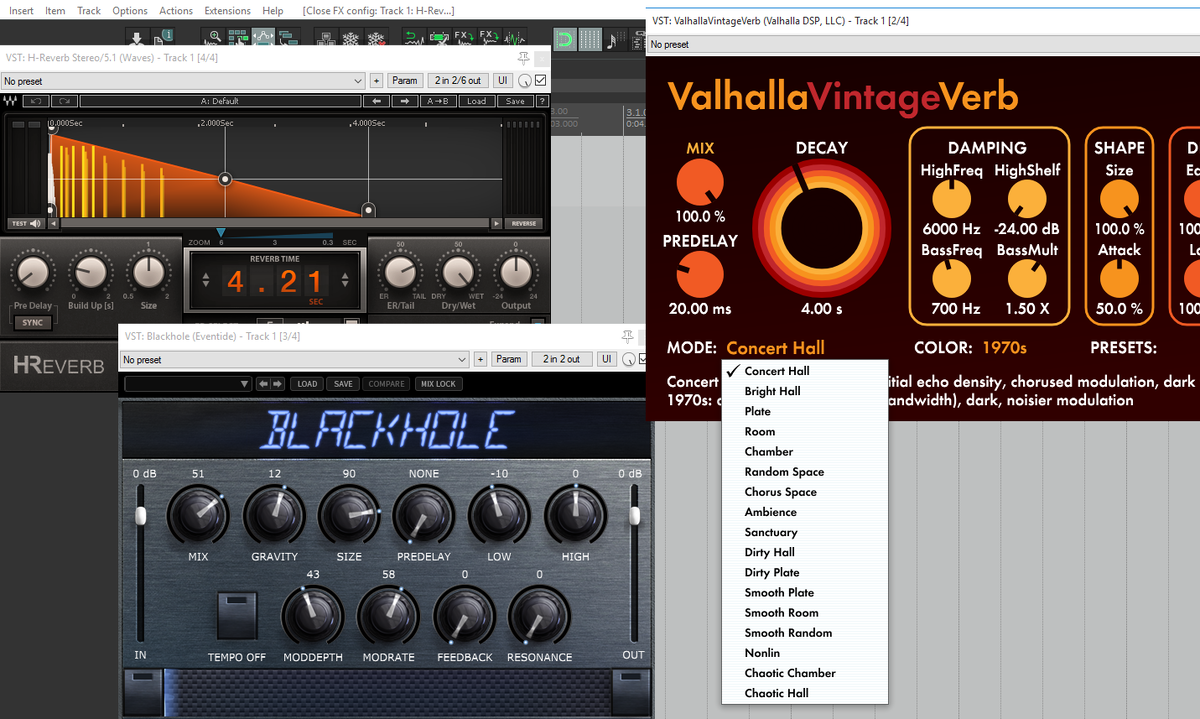Click Blackhole next preset arrow
Image resolution: width=1200 pixels, height=719 pixels.
point(278,383)
